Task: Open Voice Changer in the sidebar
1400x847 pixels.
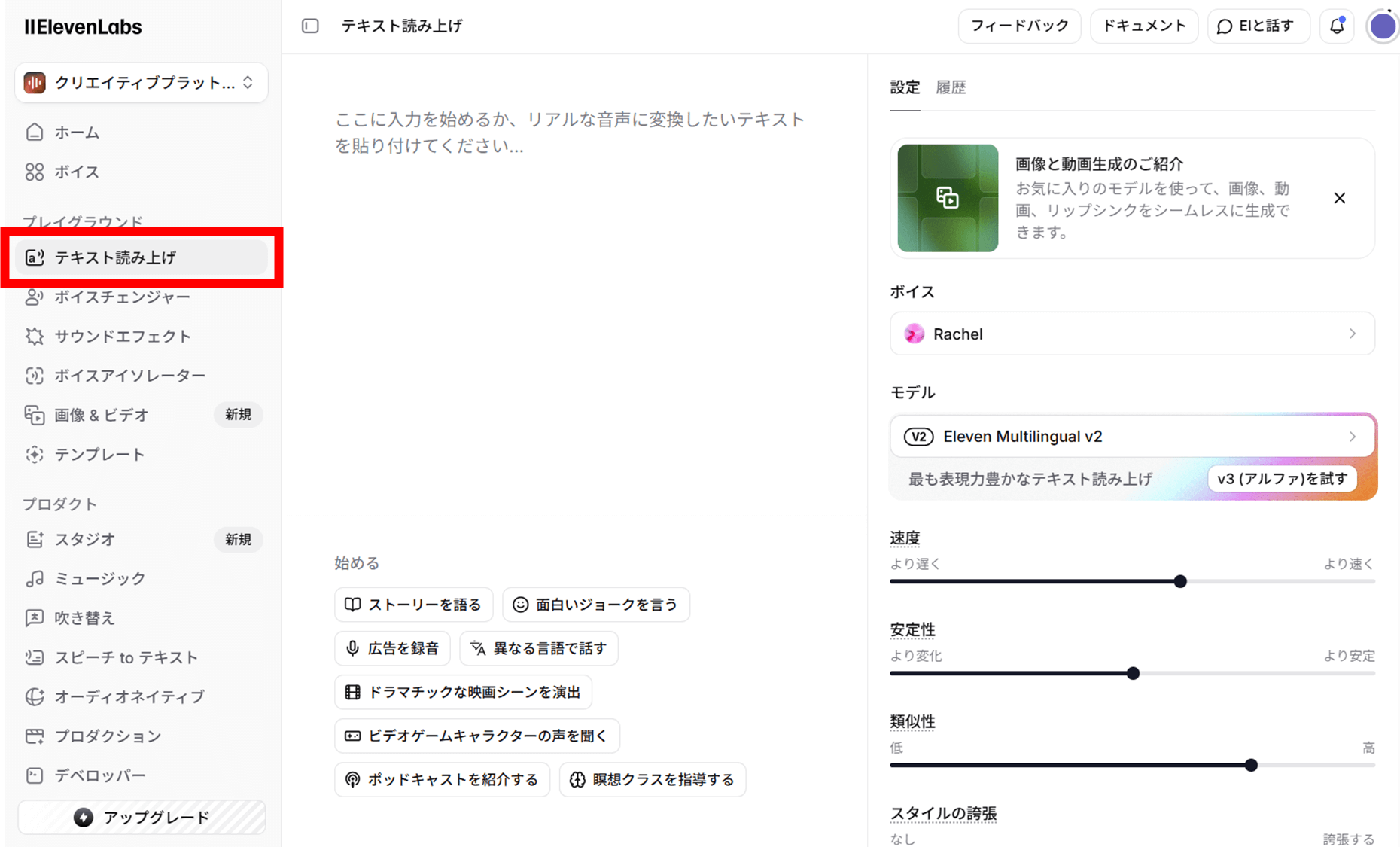Action: 122,297
